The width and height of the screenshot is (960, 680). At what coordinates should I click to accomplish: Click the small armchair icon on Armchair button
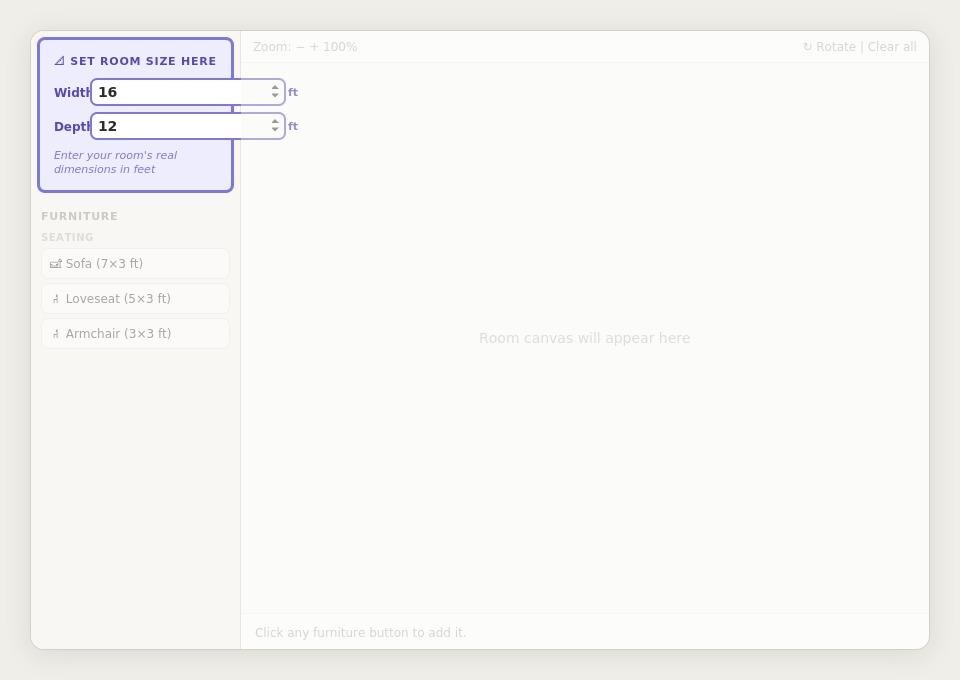coord(56,333)
